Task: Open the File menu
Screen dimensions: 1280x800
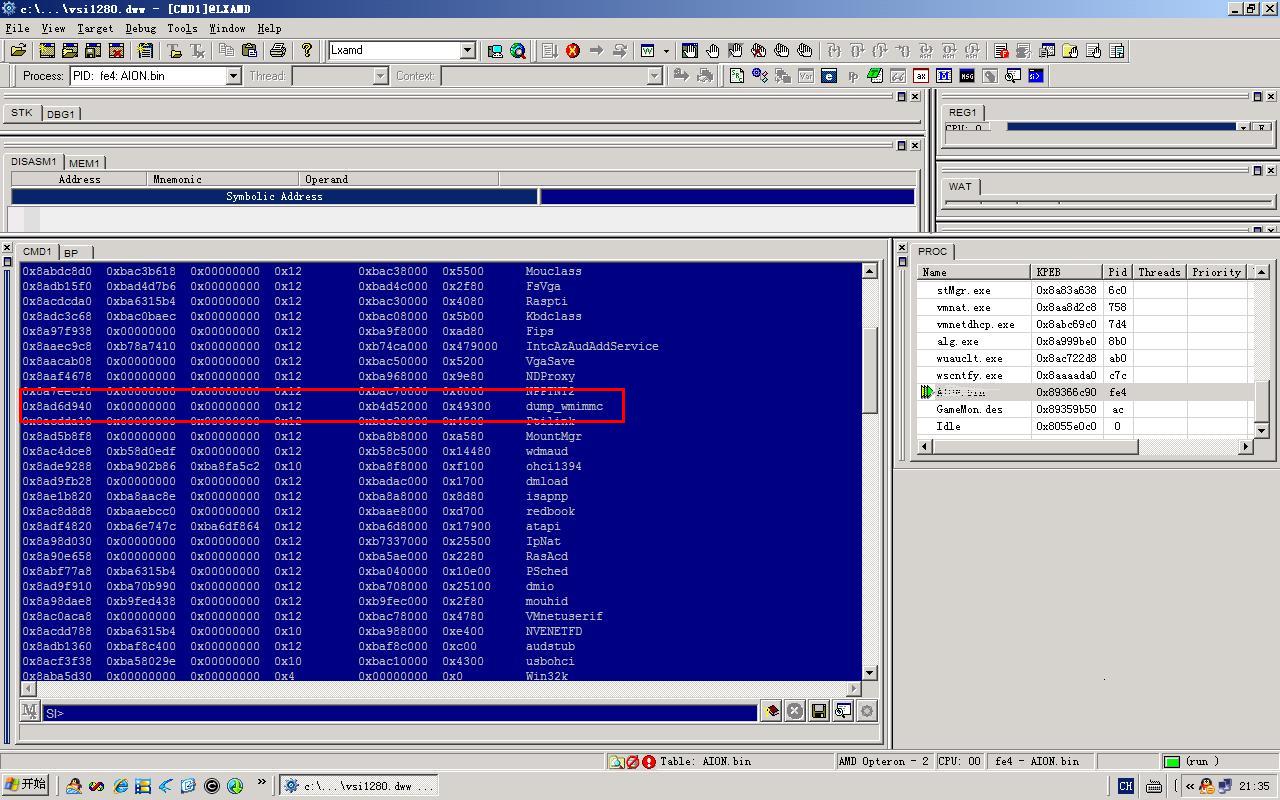Action: click(17, 28)
